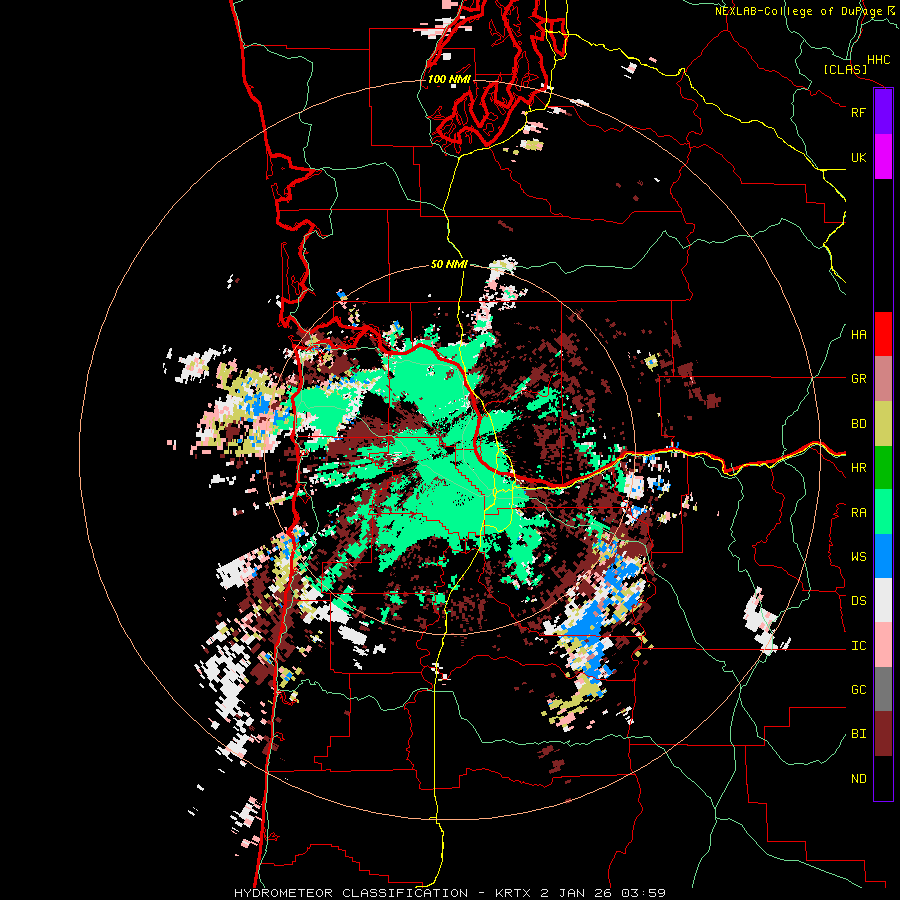The image size is (900, 900).
Task: Click the RA legend label
Action: (858, 513)
